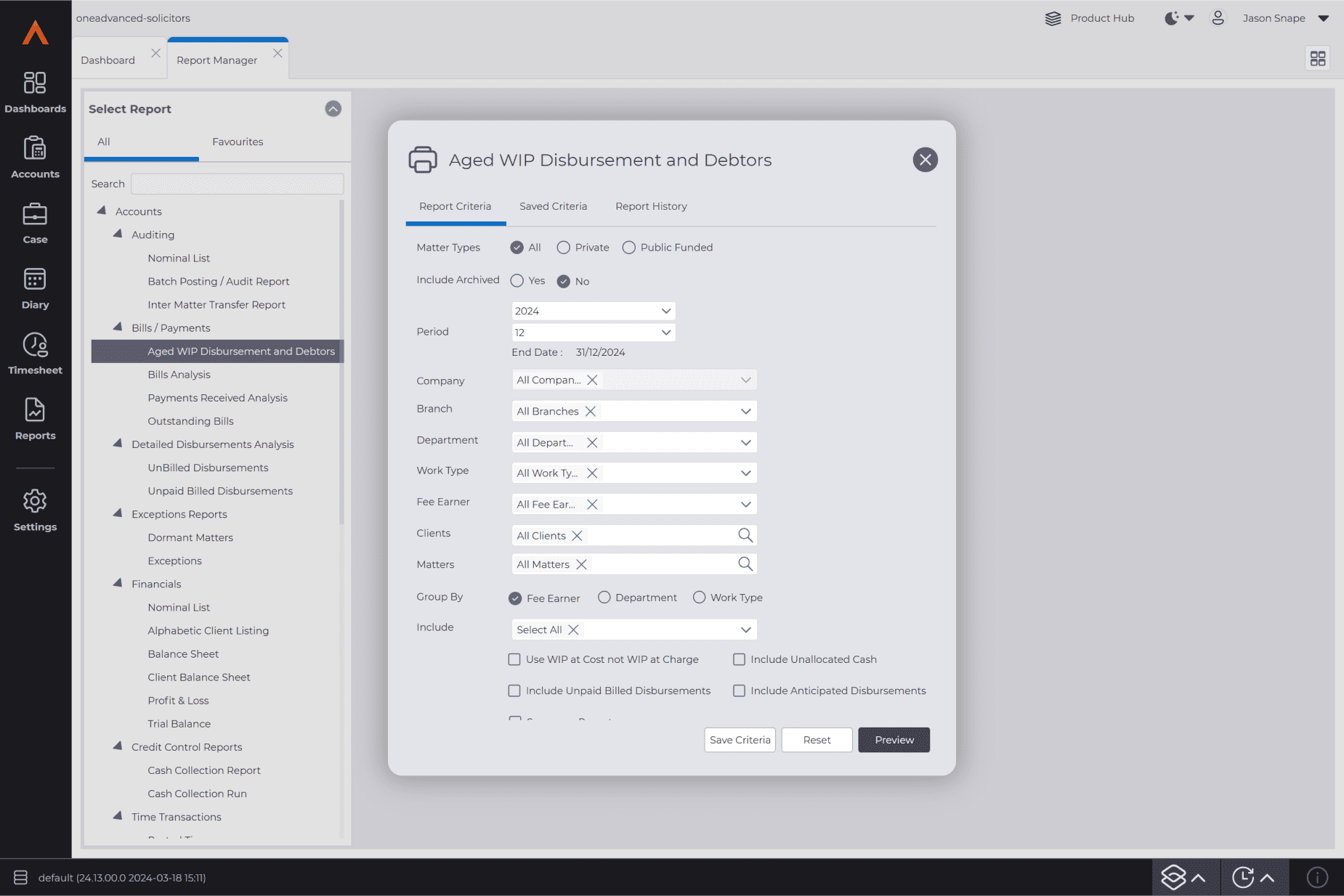Open the Period year 2024 dropdown

593,311
